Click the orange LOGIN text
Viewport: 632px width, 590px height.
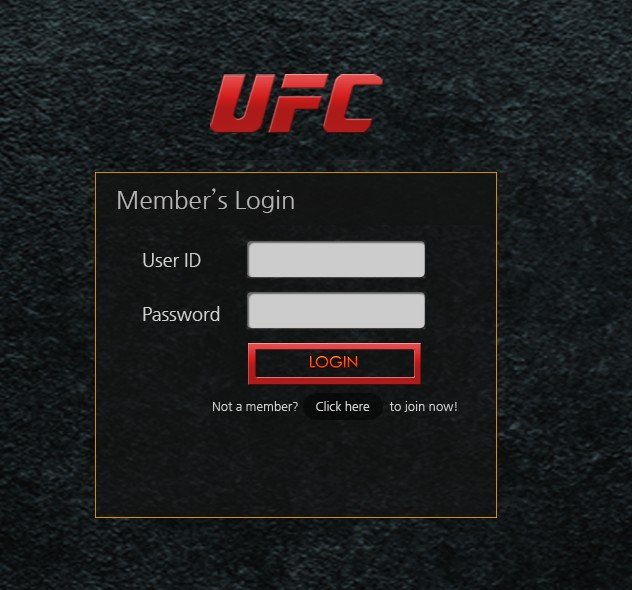(334, 362)
